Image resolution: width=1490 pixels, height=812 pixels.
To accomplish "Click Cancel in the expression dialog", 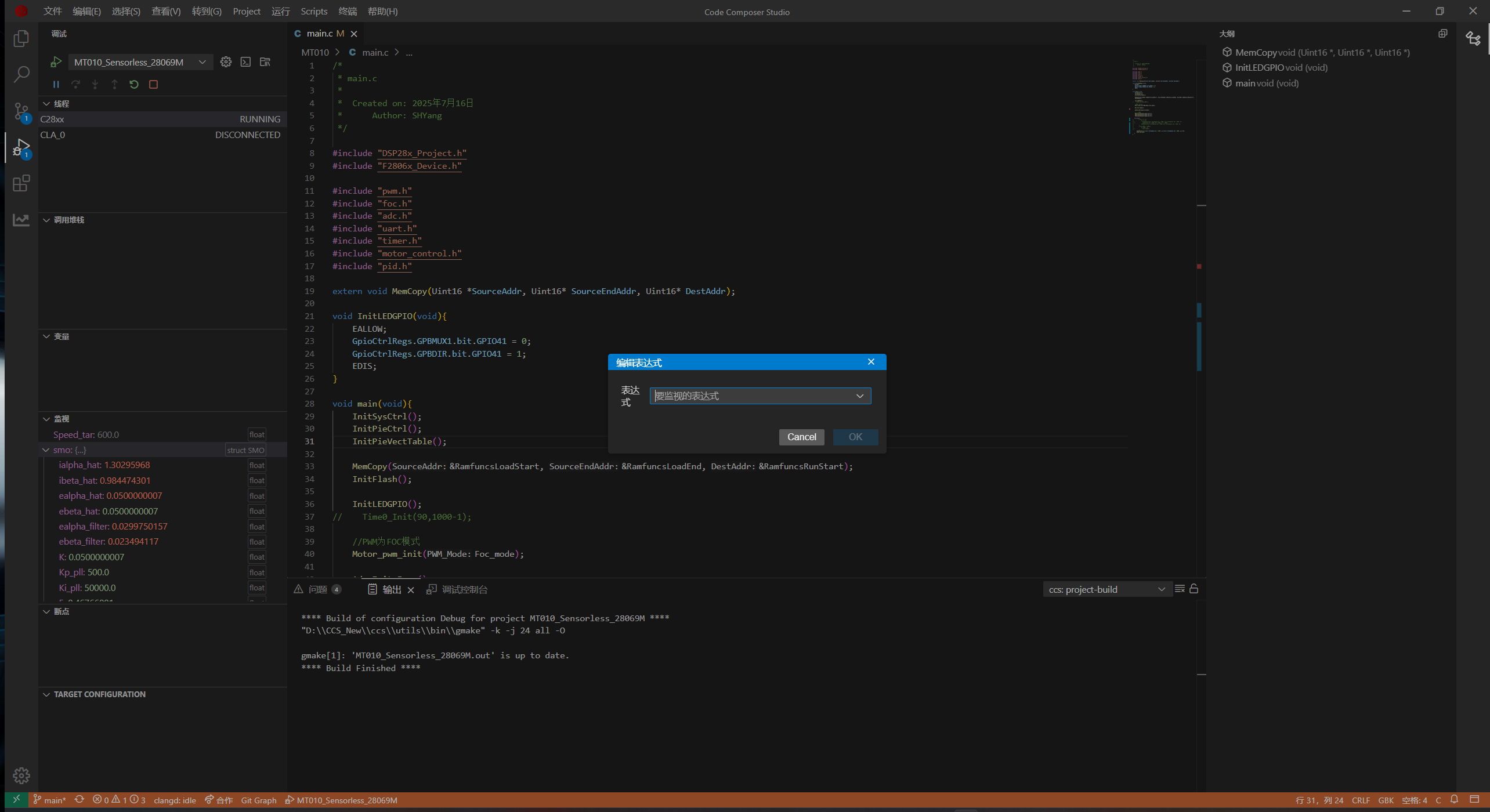I will click(801, 437).
